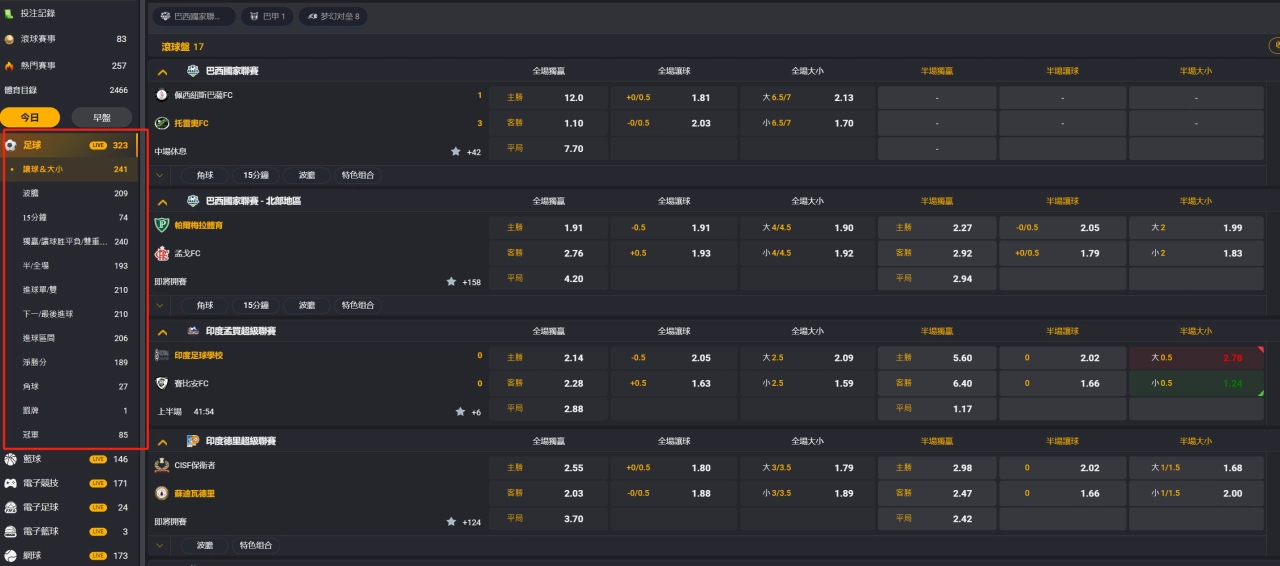
Task: Click the 投注記錄 betting record icon
Action: pyautogui.click(x=9, y=14)
